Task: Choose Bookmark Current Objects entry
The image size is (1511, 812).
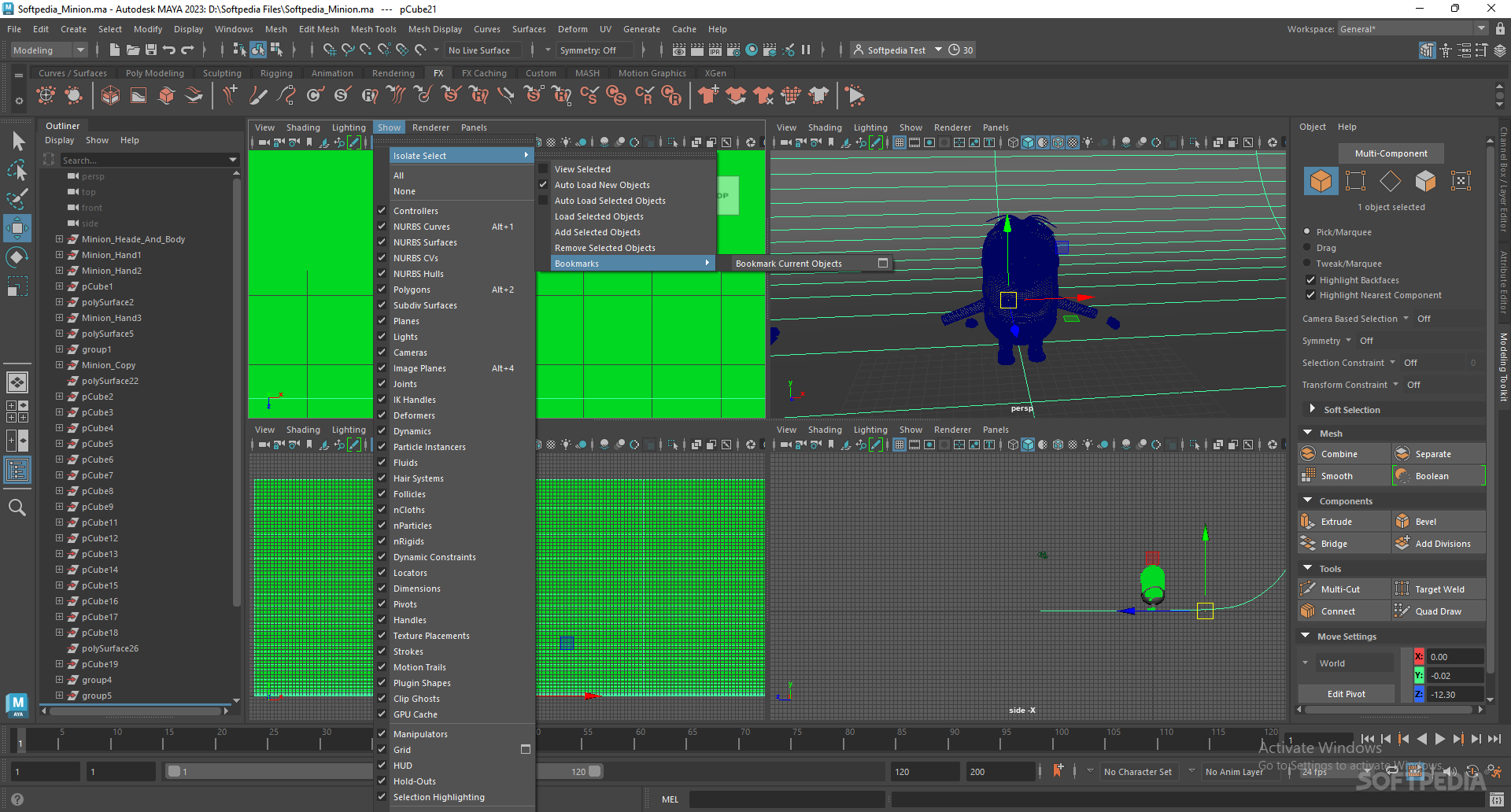Action: coord(789,264)
